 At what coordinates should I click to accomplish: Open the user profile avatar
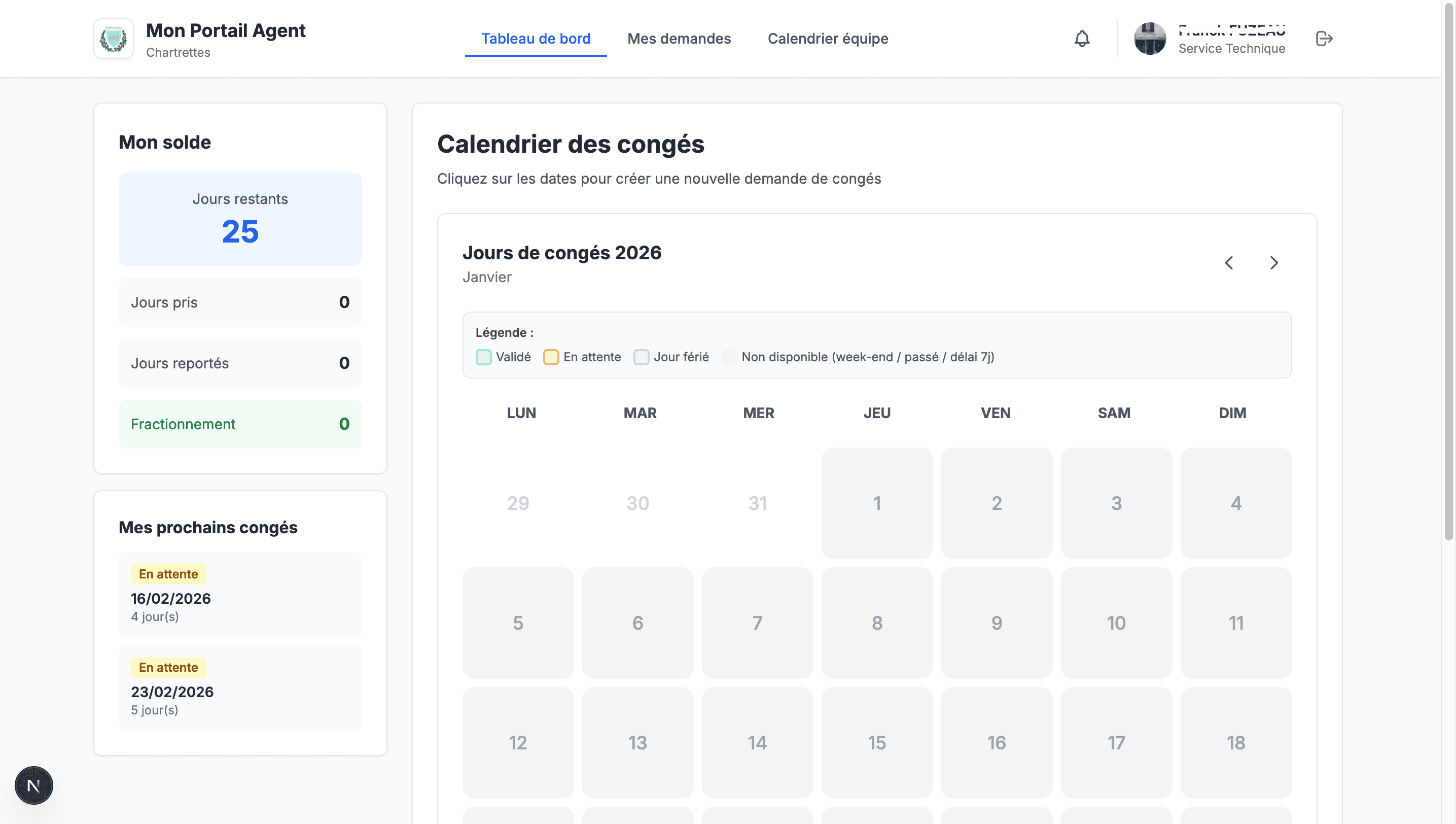pyautogui.click(x=1150, y=39)
